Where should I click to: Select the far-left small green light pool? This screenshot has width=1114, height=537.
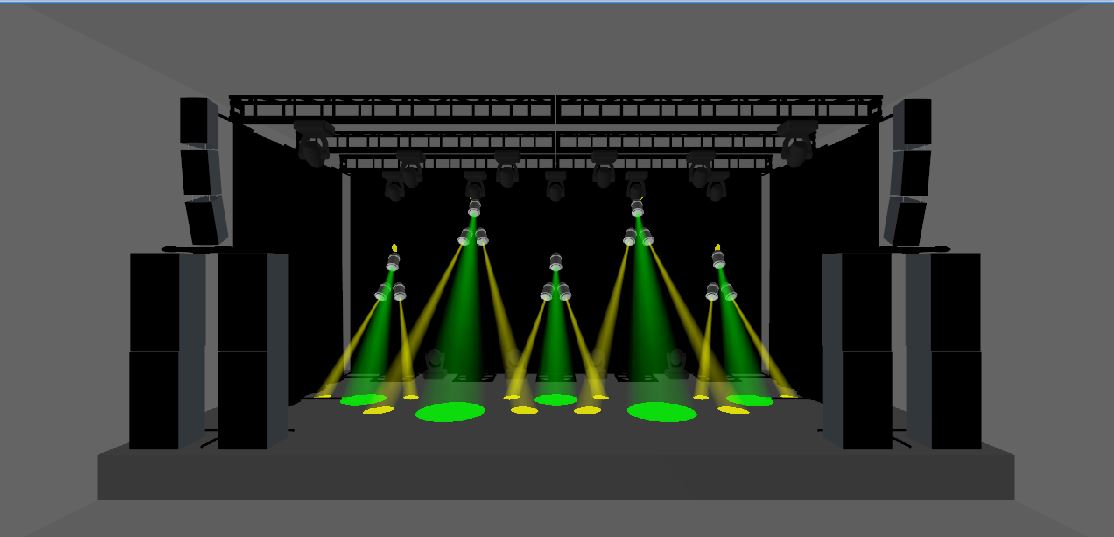(x=363, y=400)
